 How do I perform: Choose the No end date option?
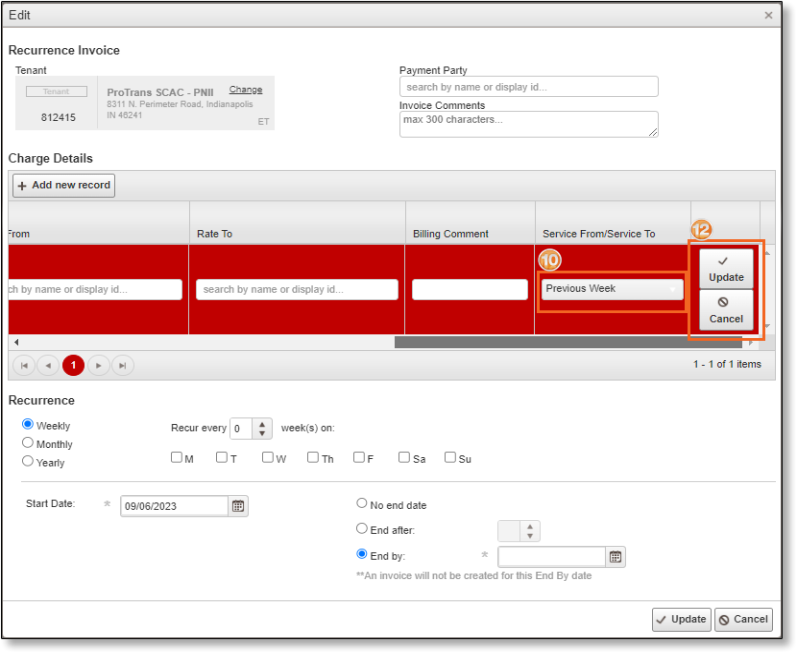tap(362, 505)
